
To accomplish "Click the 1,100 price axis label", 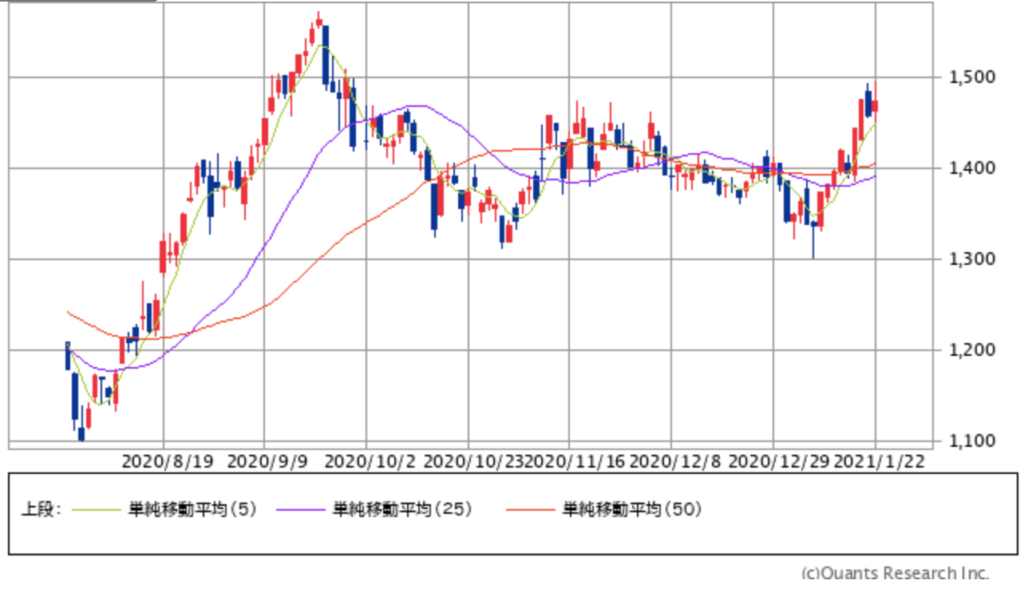I will pyautogui.click(x=972, y=441).
